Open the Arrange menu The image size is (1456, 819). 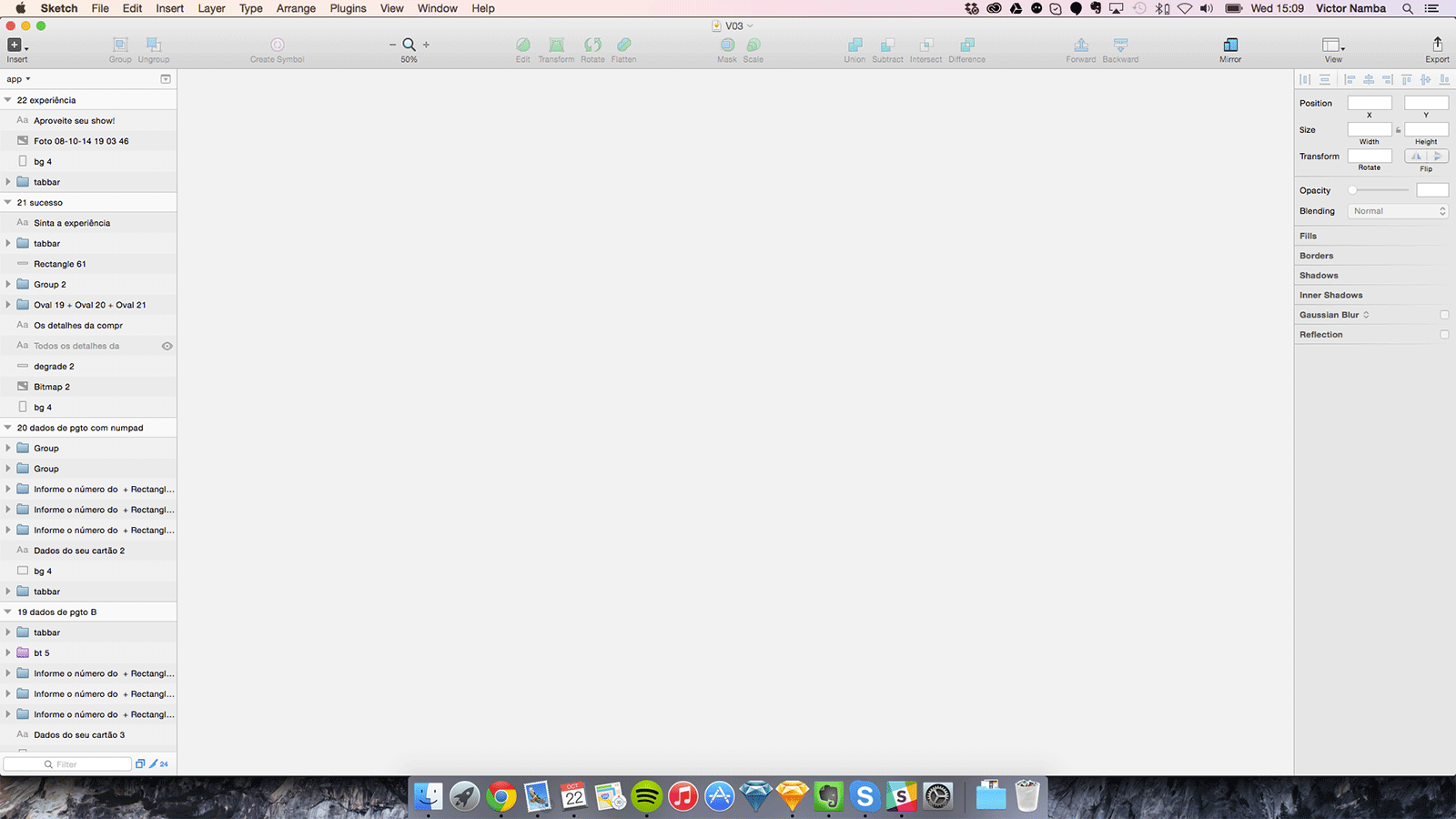[296, 8]
